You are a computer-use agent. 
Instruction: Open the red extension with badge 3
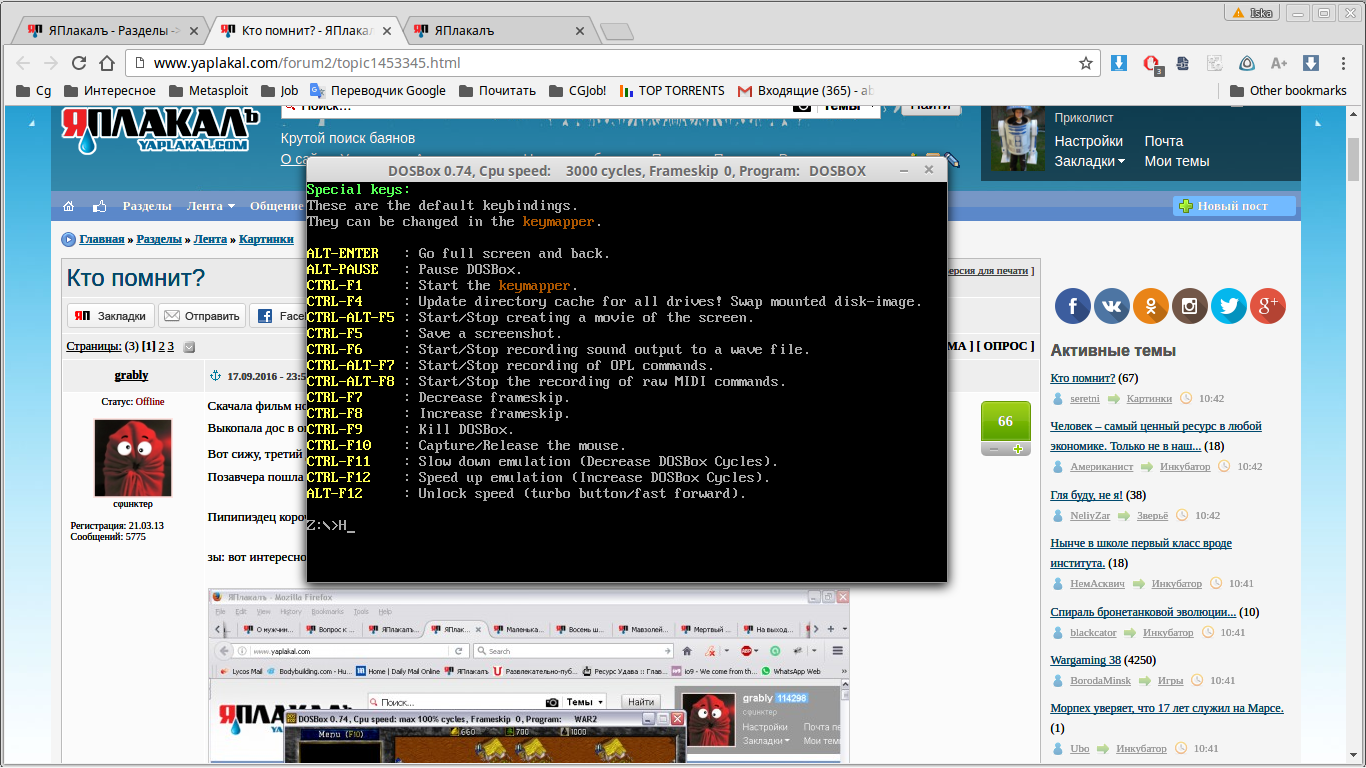click(x=1151, y=64)
